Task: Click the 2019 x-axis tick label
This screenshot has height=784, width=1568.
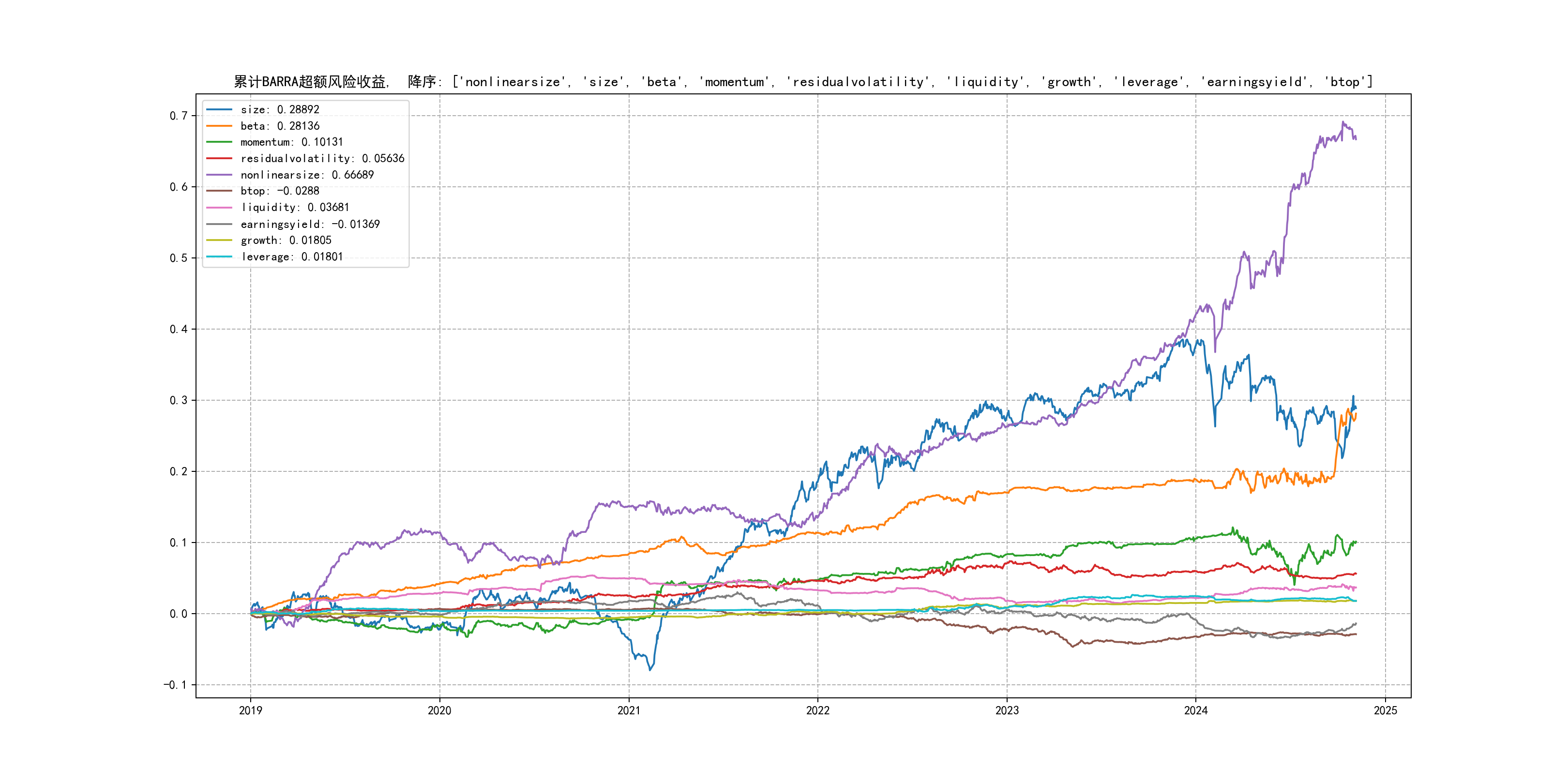Action: [x=250, y=710]
